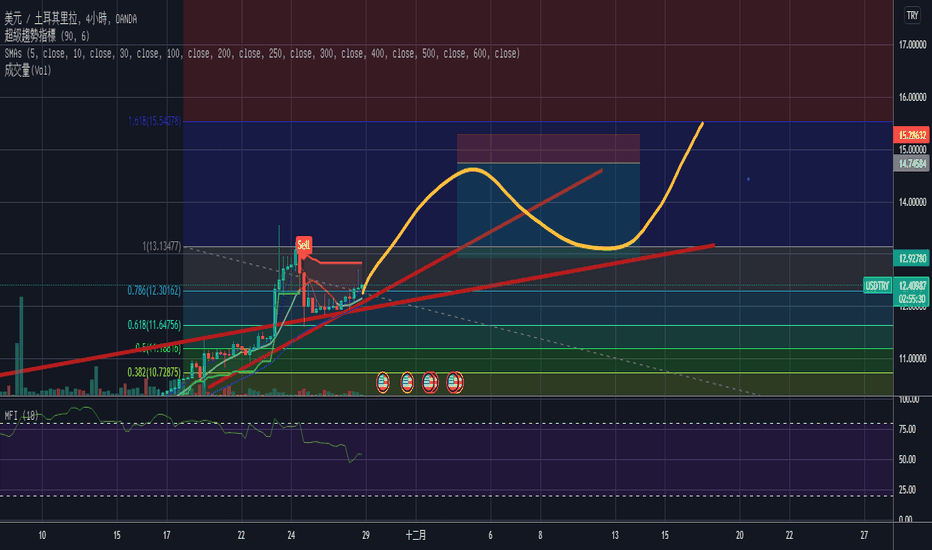Click the red 15.28632 price tag
This screenshot has width=932, height=550.
(912, 135)
